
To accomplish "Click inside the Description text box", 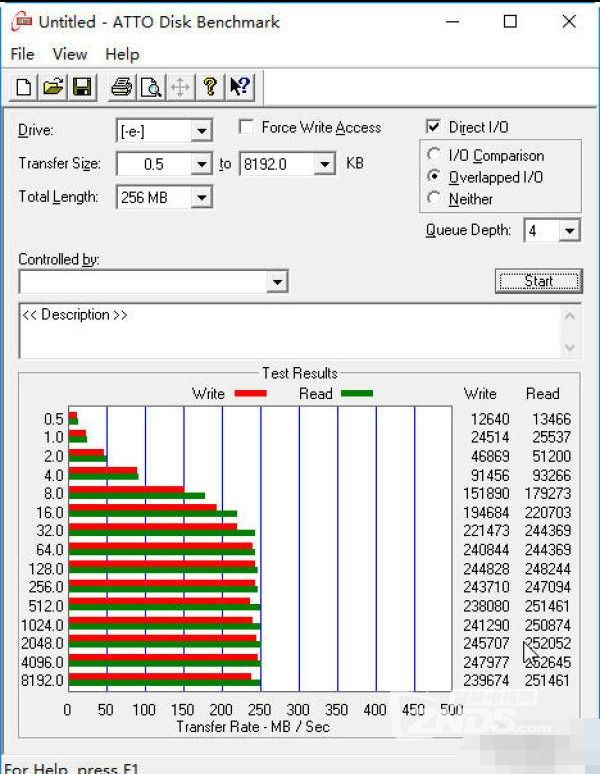I will point(290,331).
